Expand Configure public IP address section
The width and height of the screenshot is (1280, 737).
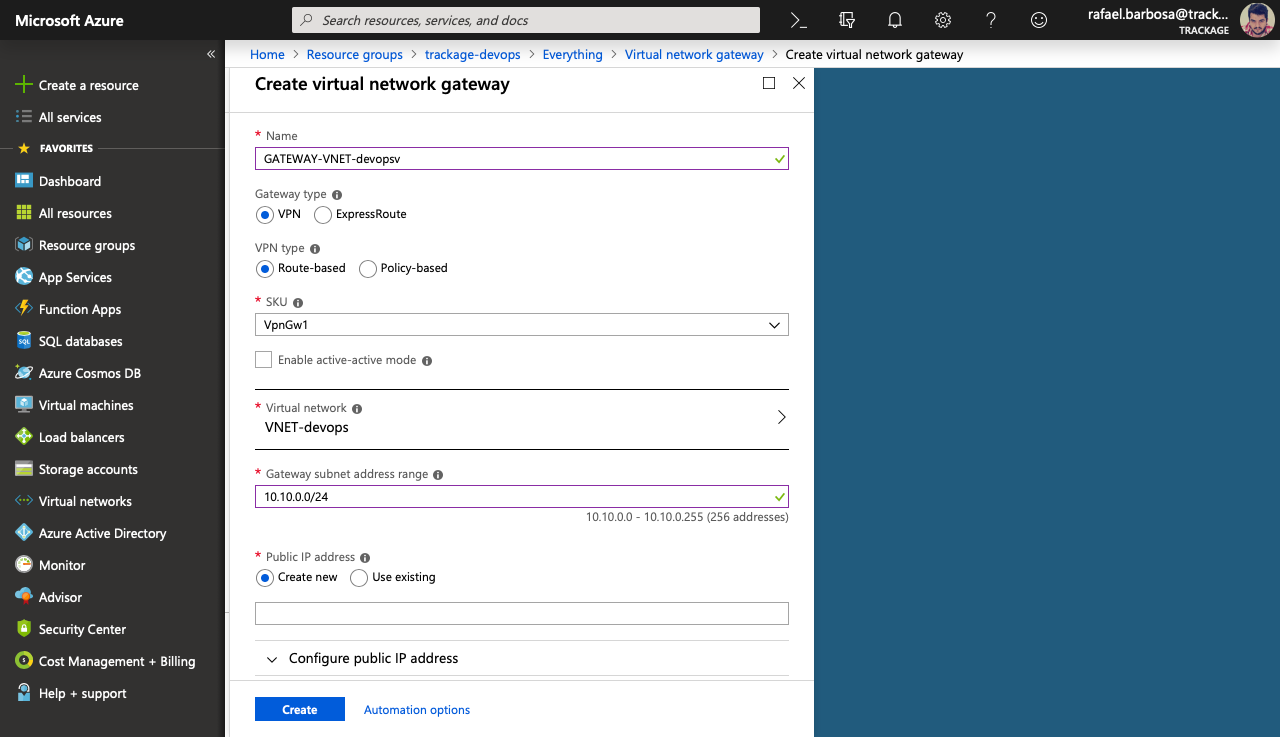tap(522, 659)
